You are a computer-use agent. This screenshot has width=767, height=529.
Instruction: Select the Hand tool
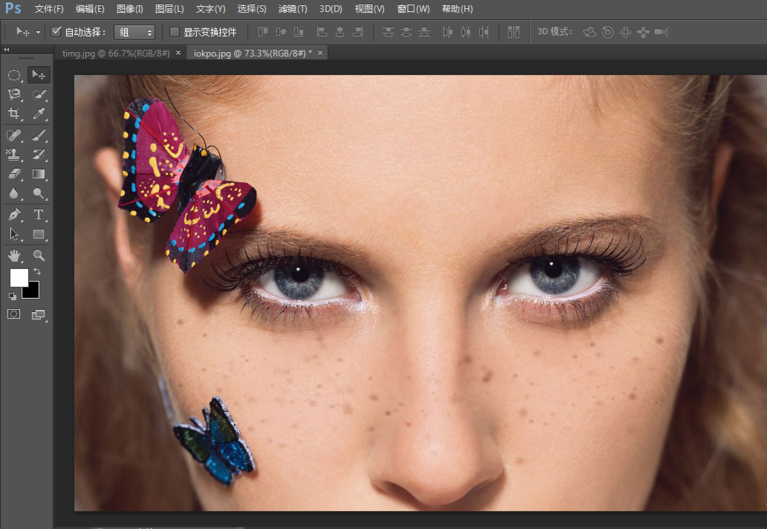click(x=15, y=255)
